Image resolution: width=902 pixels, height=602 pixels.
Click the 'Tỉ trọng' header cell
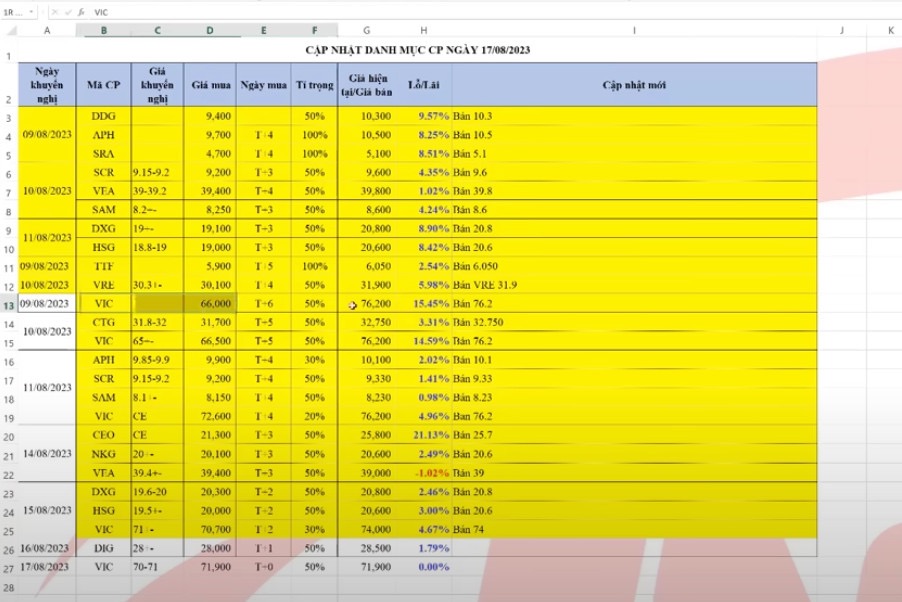click(315, 85)
